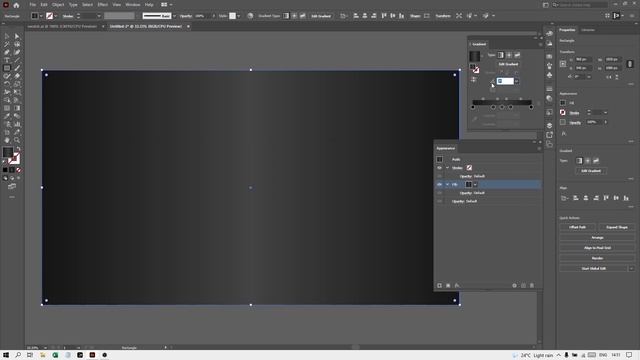Select the Selection tool arrow

(x=7, y=36)
